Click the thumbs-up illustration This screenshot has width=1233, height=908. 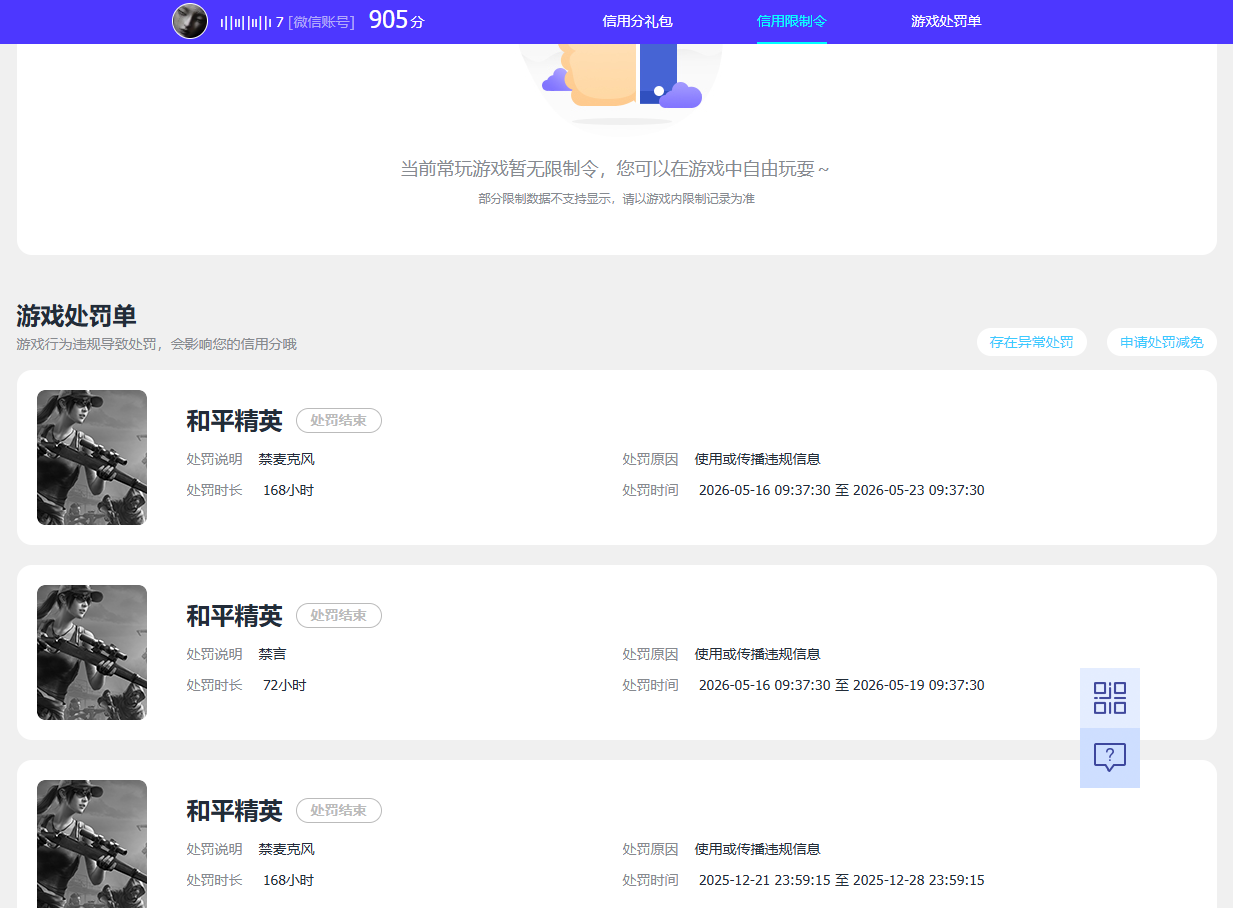621,83
